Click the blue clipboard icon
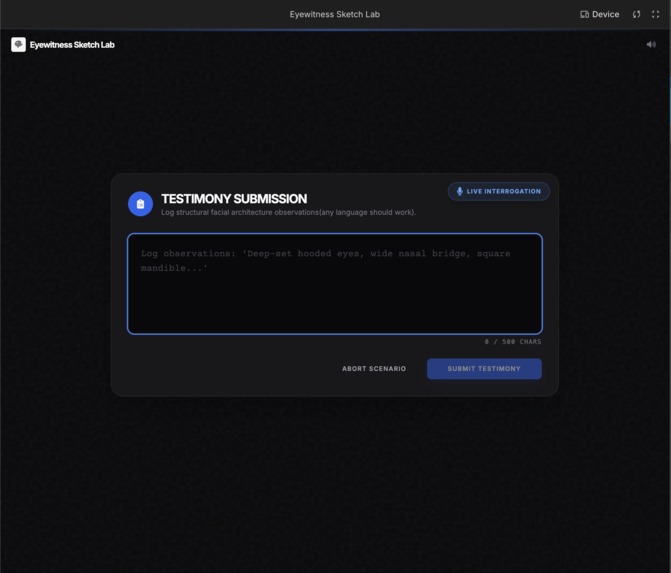Viewport: 671px width, 573px height. (x=140, y=204)
